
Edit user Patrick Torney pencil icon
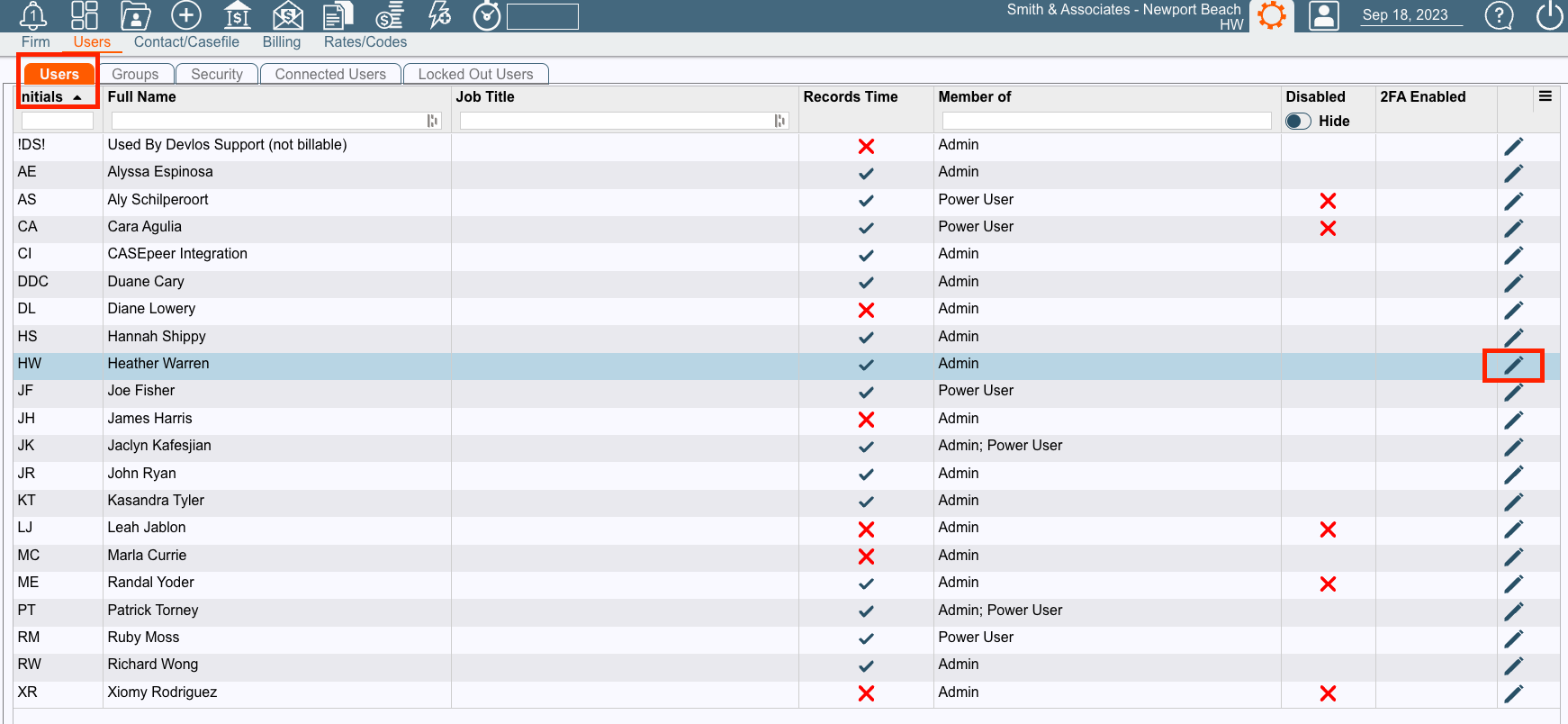pos(1514,611)
